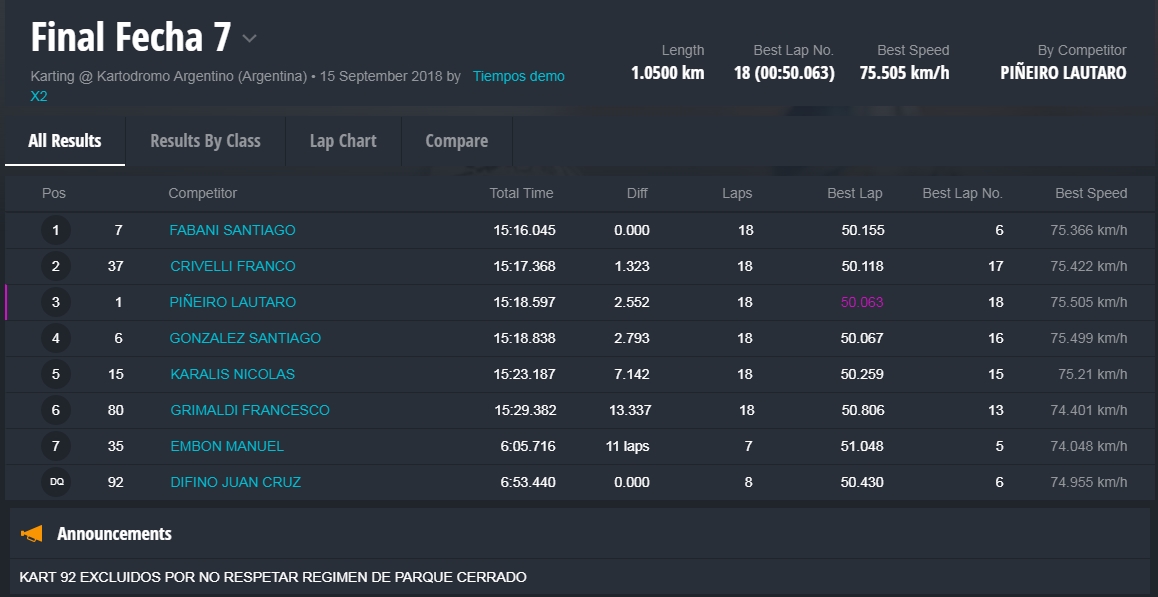
Task: Select the All Results tab
Action: [65, 141]
